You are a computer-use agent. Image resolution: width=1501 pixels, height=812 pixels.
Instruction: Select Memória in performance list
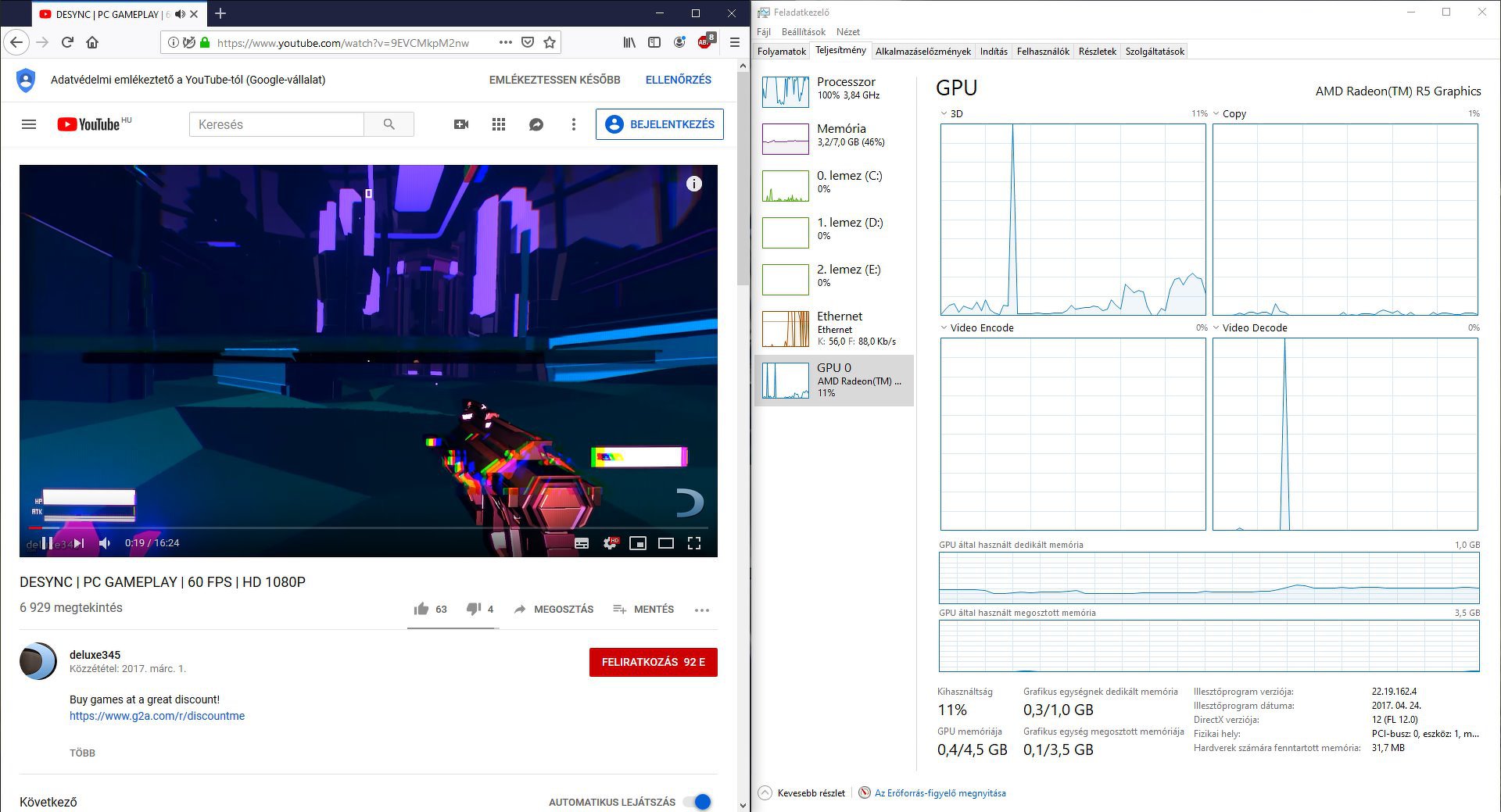point(834,138)
